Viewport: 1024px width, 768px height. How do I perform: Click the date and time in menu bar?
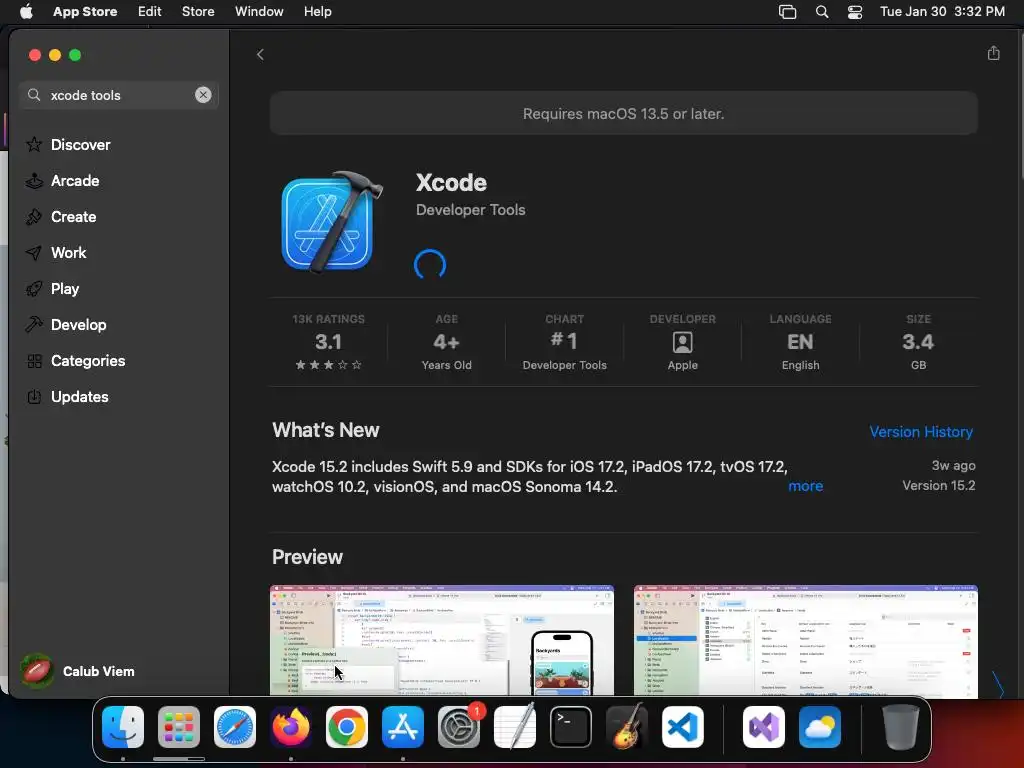pyautogui.click(x=942, y=12)
